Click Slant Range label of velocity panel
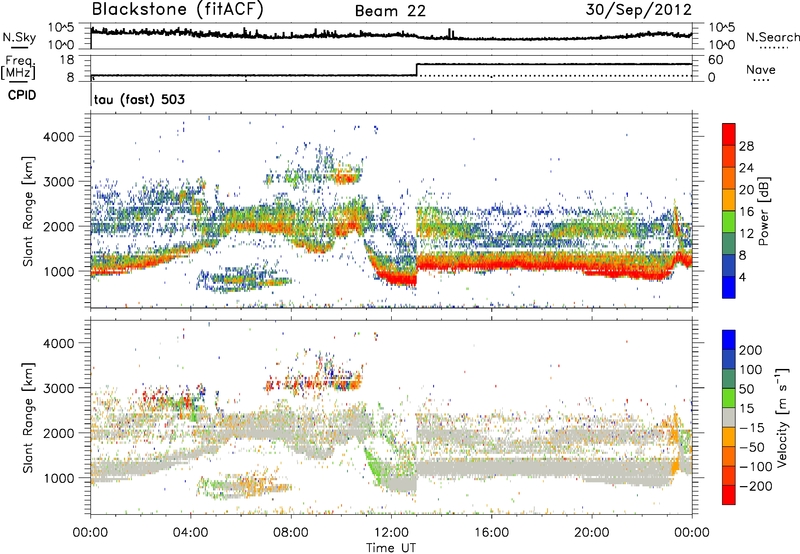This screenshot has height=554, width=800. point(28,417)
